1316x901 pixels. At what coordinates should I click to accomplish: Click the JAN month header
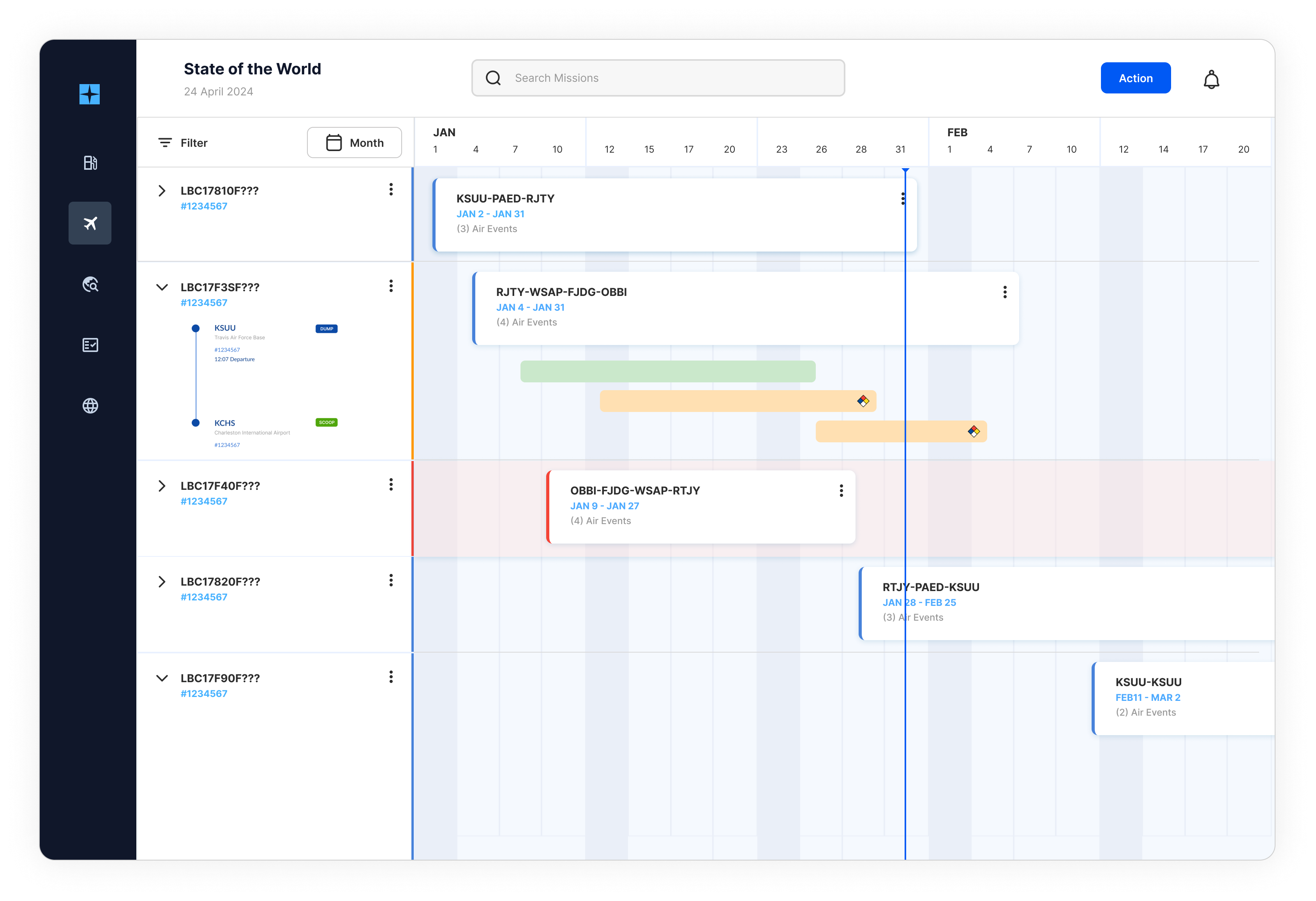coord(444,132)
